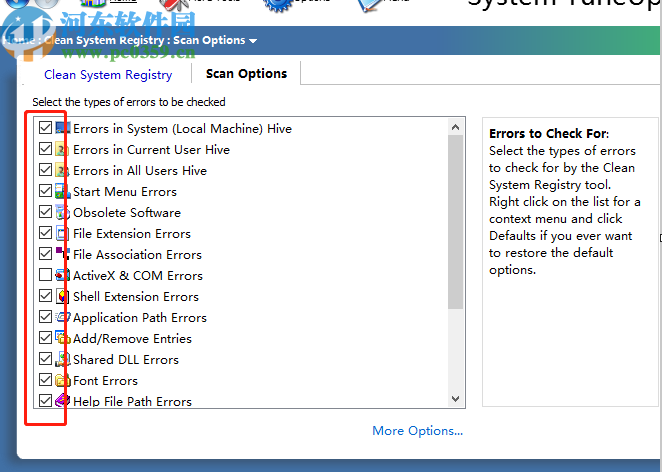Open the More Options... link
The image size is (662, 472).
point(418,431)
